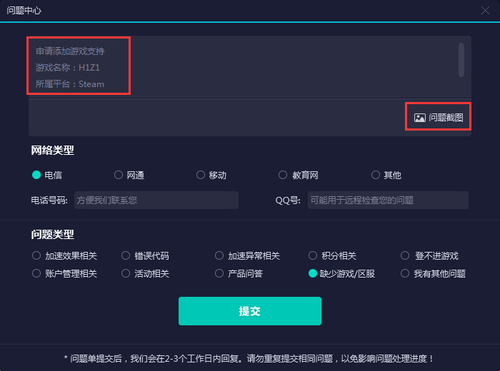The width and height of the screenshot is (500, 371).
Task: Select 登不进游戏 option
Action: pyautogui.click(x=405, y=256)
